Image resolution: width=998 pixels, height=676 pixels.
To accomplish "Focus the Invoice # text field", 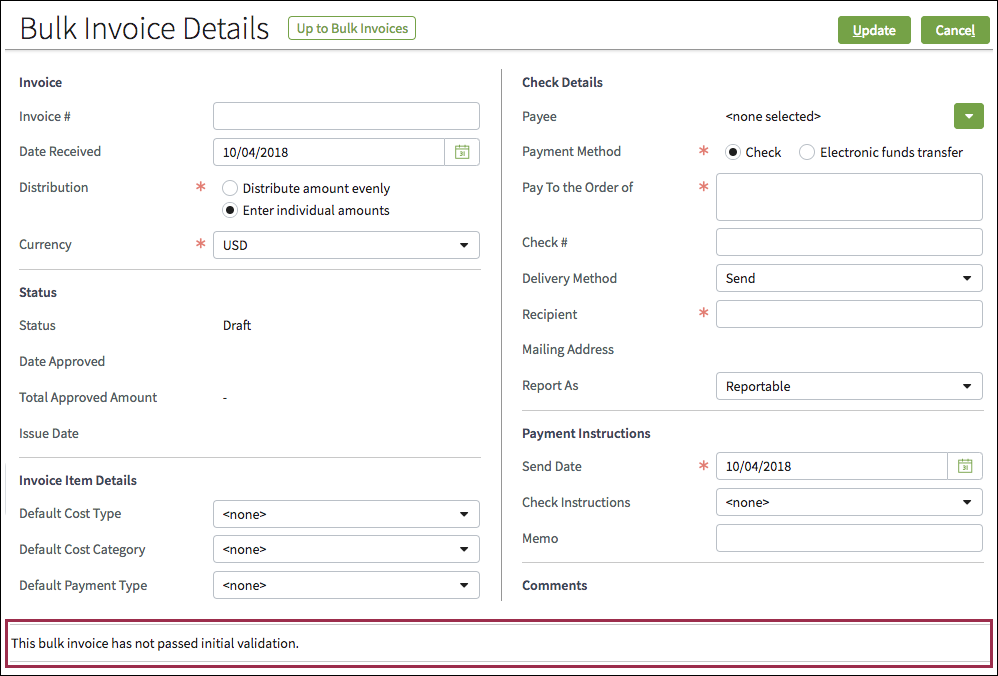I will point(346,116).
